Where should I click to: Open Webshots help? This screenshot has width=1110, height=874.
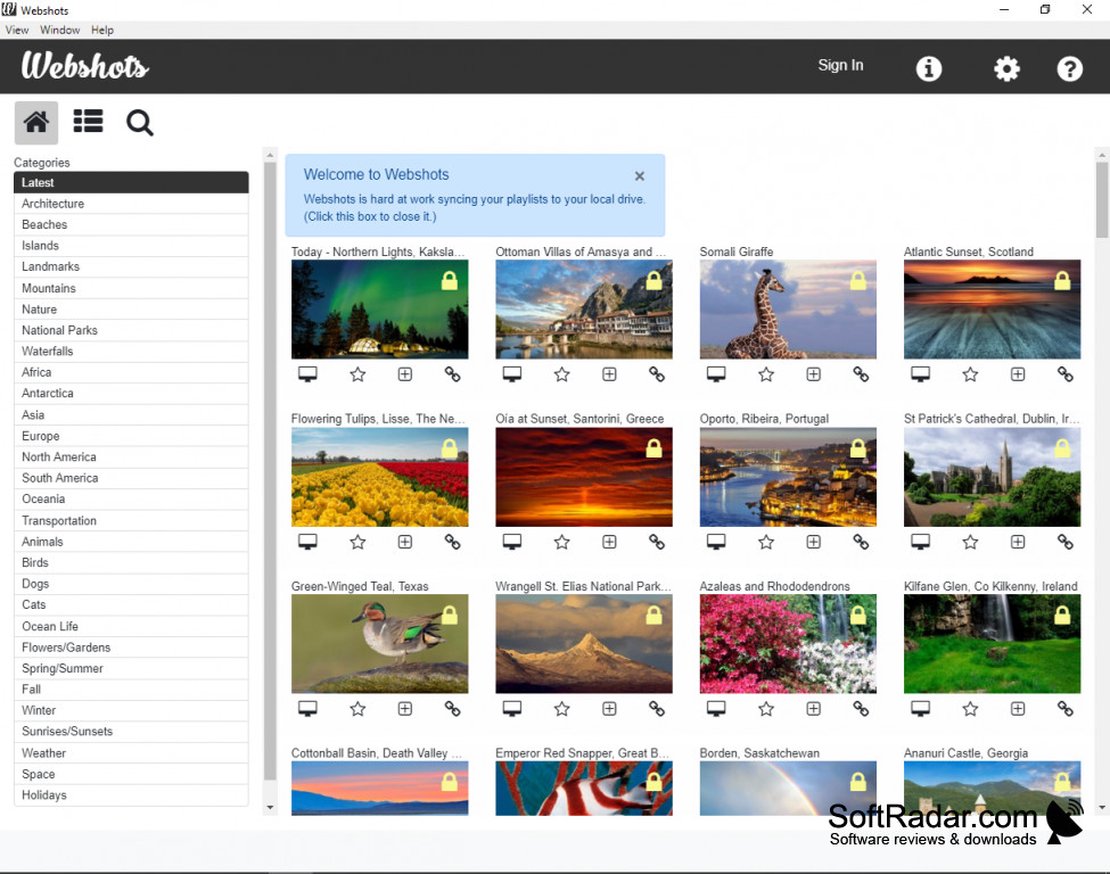1070,68
